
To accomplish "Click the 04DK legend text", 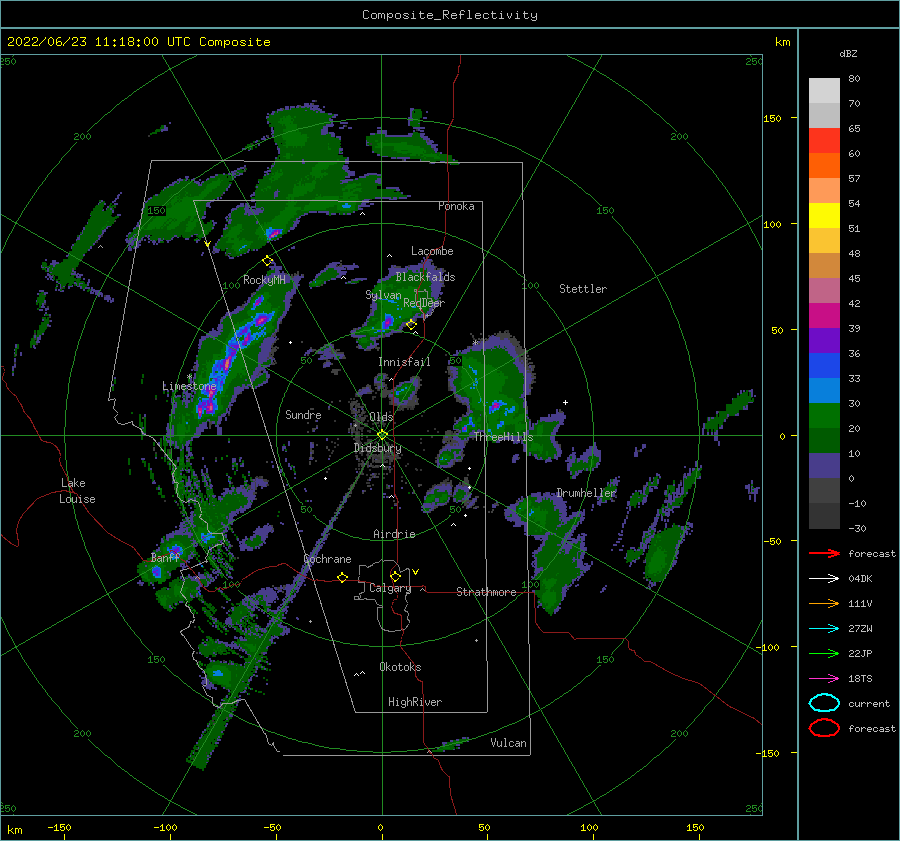I will 860,579.
